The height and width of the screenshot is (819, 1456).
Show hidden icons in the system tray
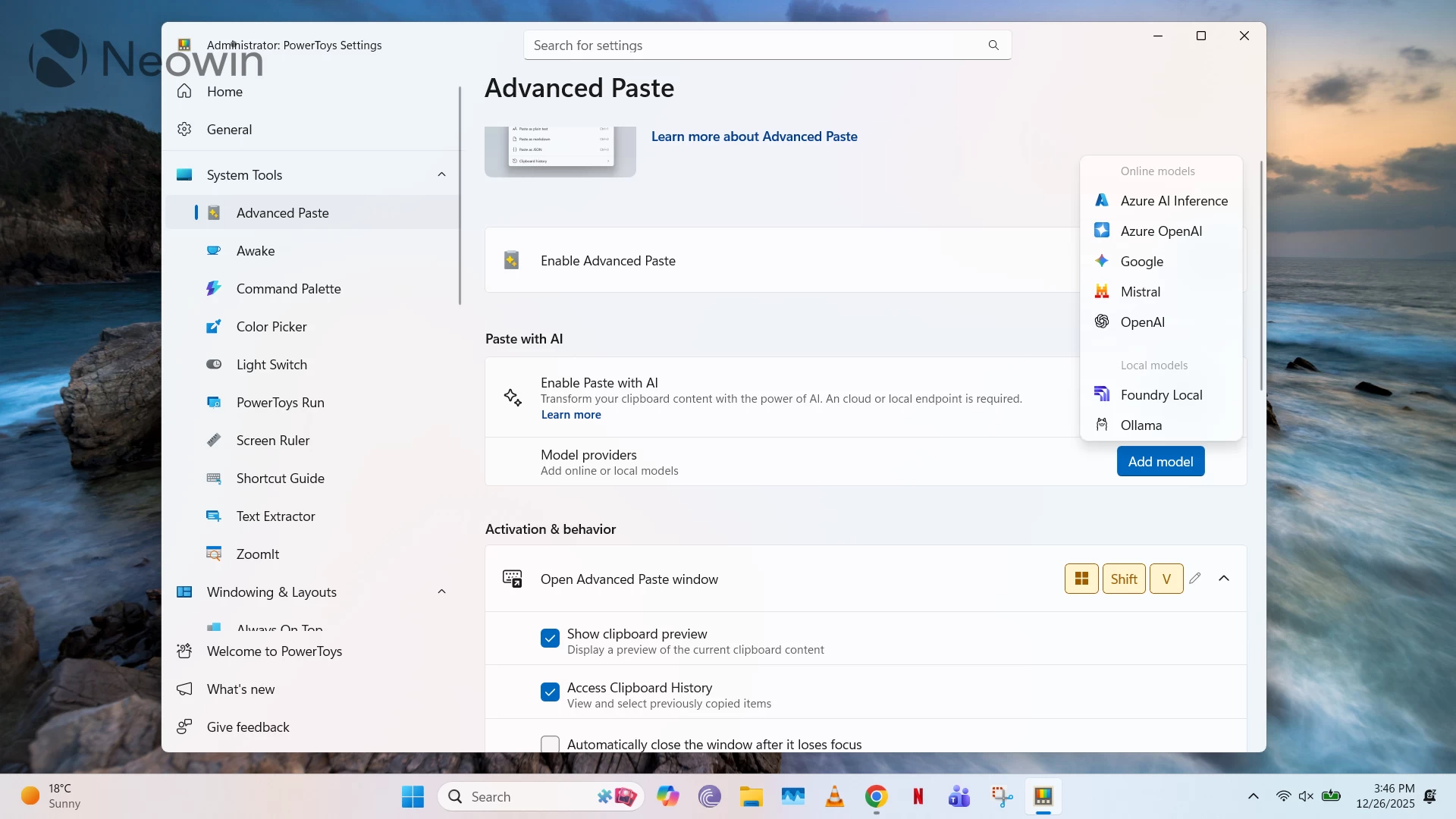click(x=1254, y=796)
